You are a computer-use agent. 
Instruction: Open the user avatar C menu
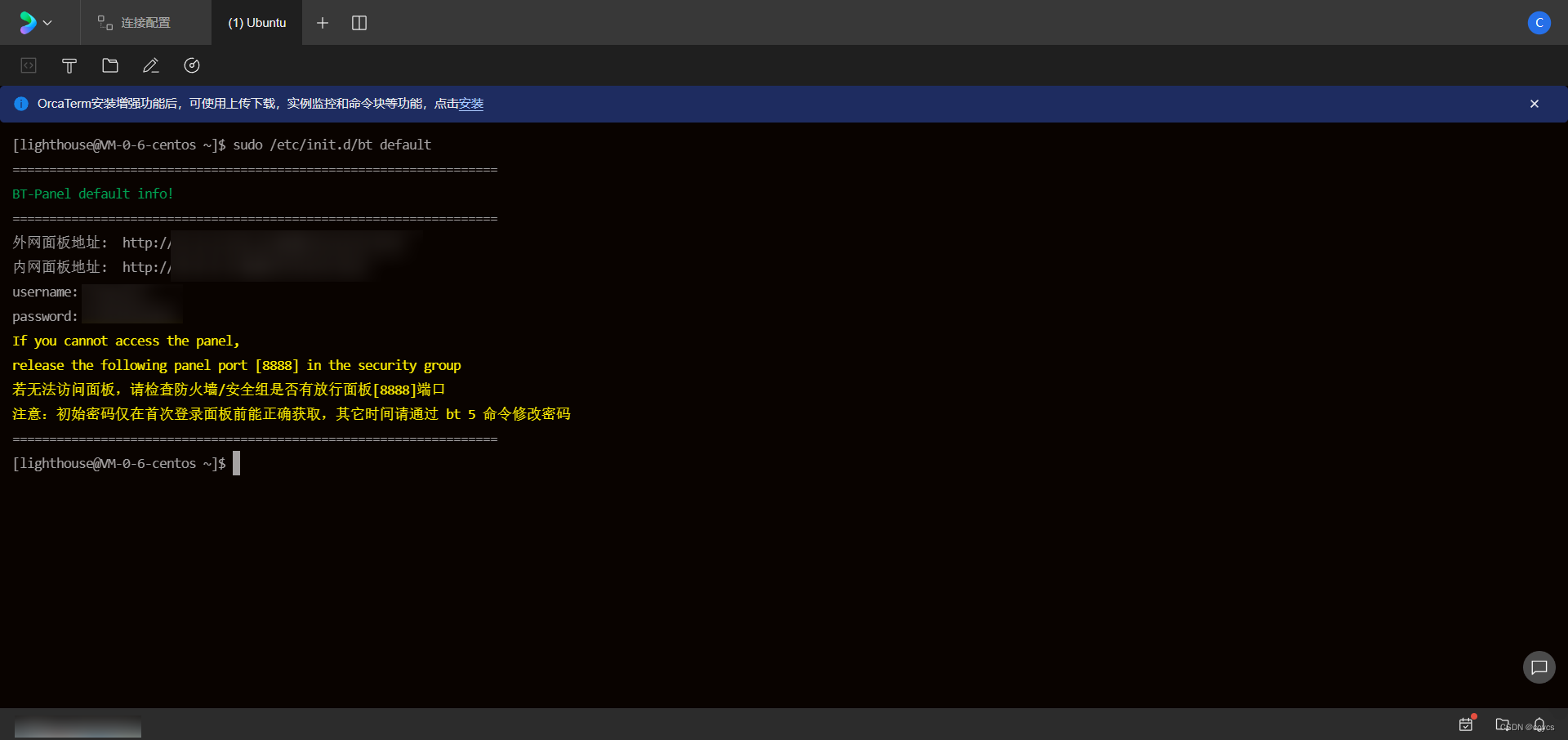point(1539,23)
